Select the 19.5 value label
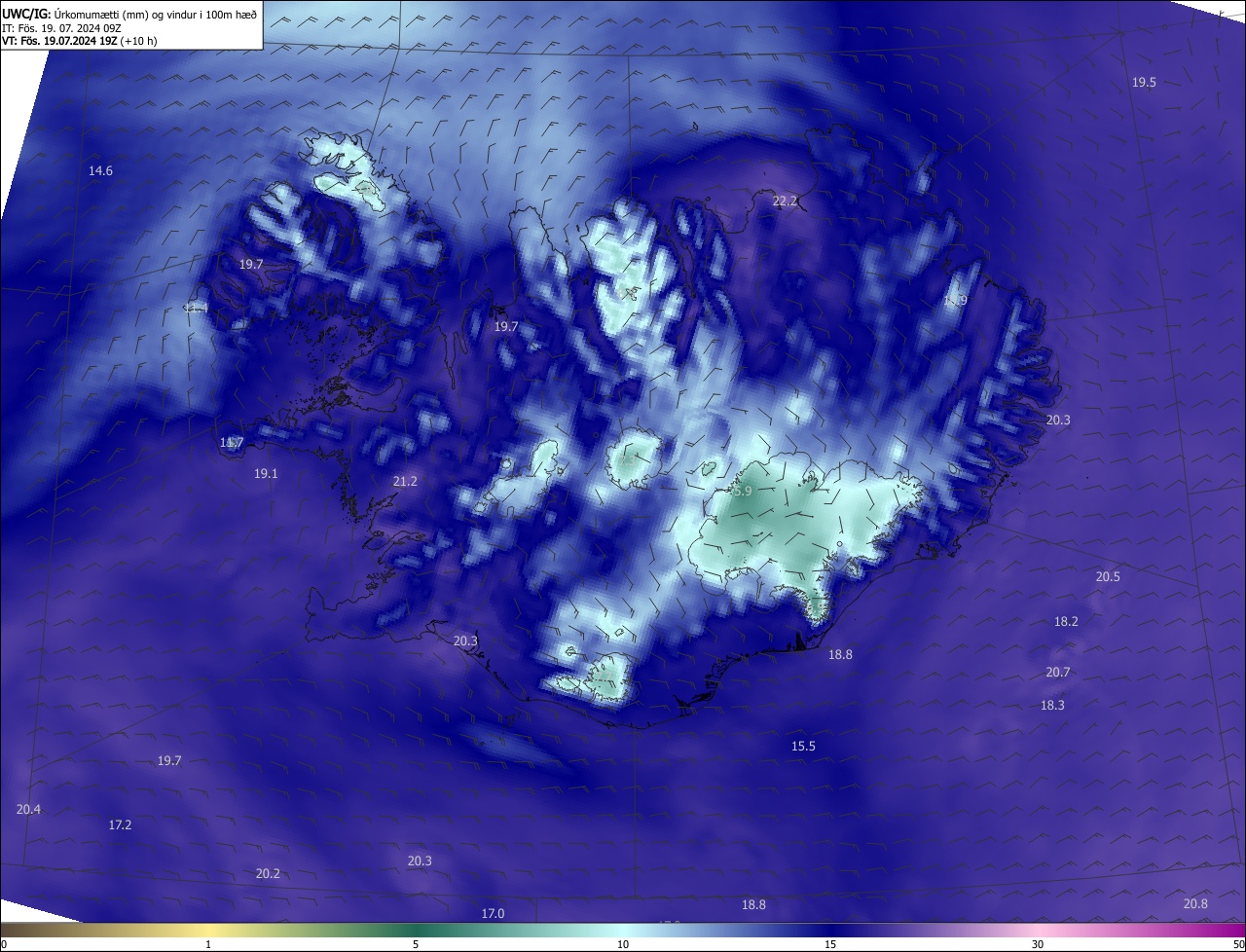Screen dimensions: 1246x952 (x=1144, y=83)
